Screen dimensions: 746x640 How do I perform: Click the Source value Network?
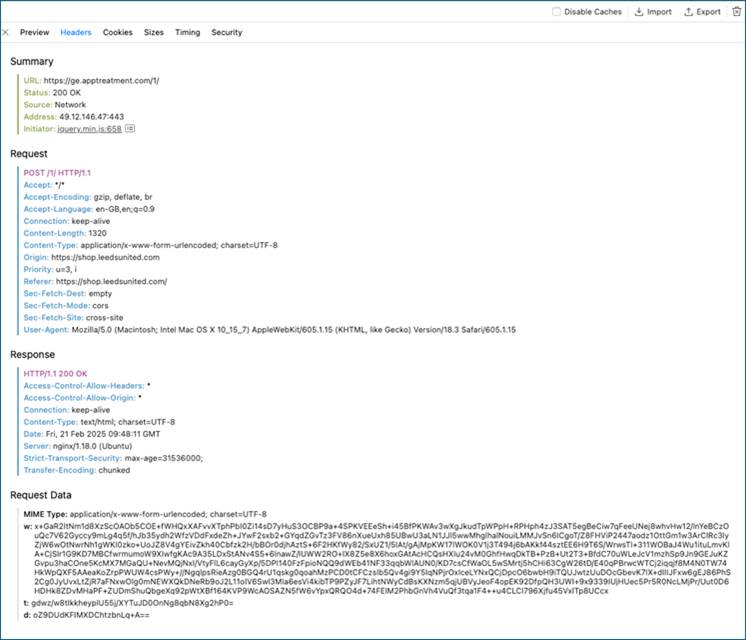pyautogui.click(x=70, y=105)
